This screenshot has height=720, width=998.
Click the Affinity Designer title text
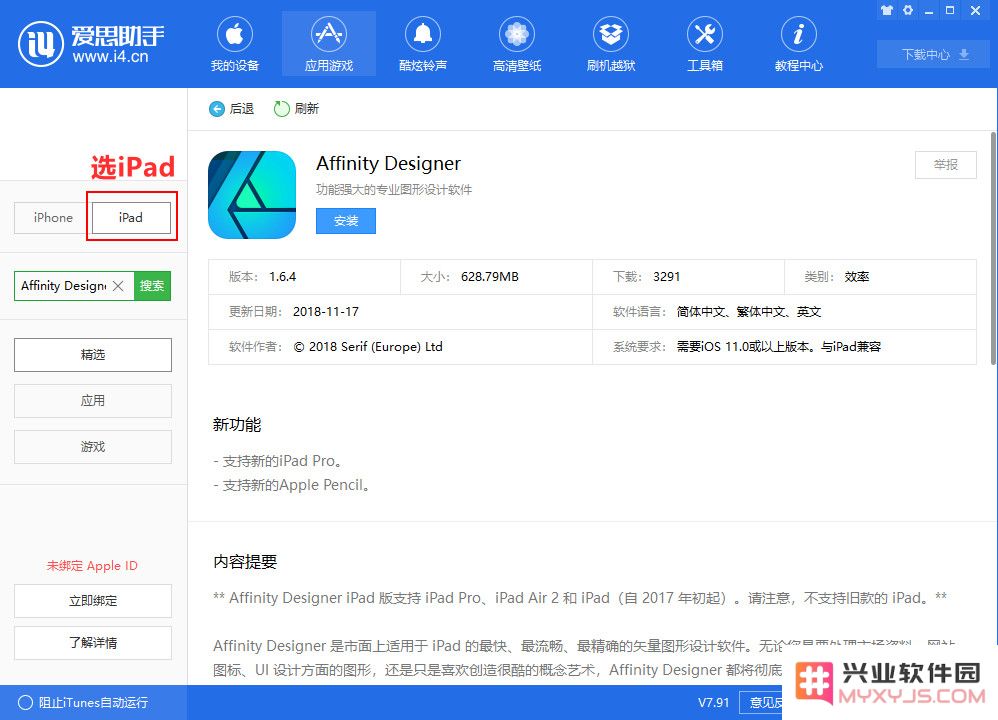coord(388,164)
